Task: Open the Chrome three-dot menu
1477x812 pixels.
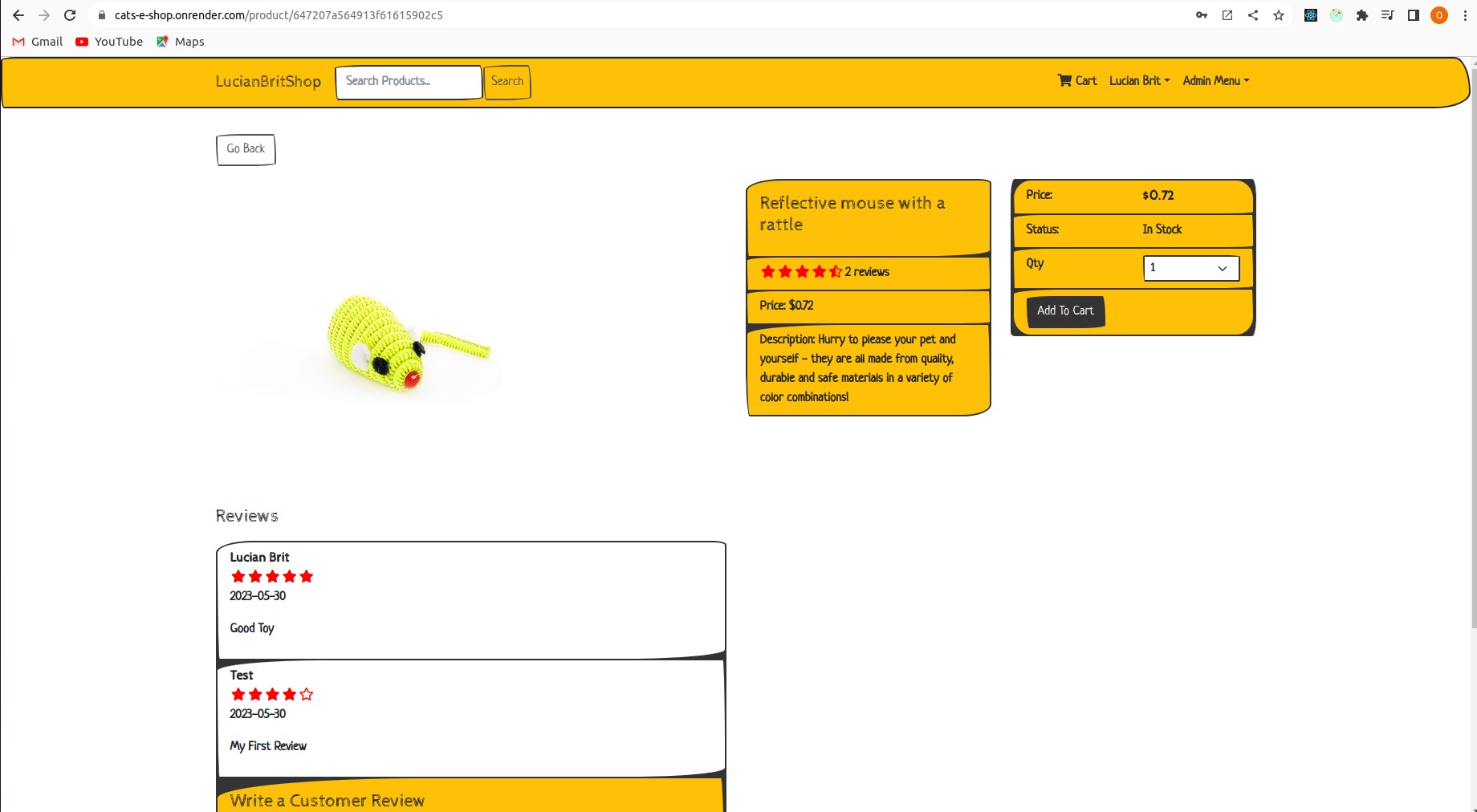Action: (1465, 15)
